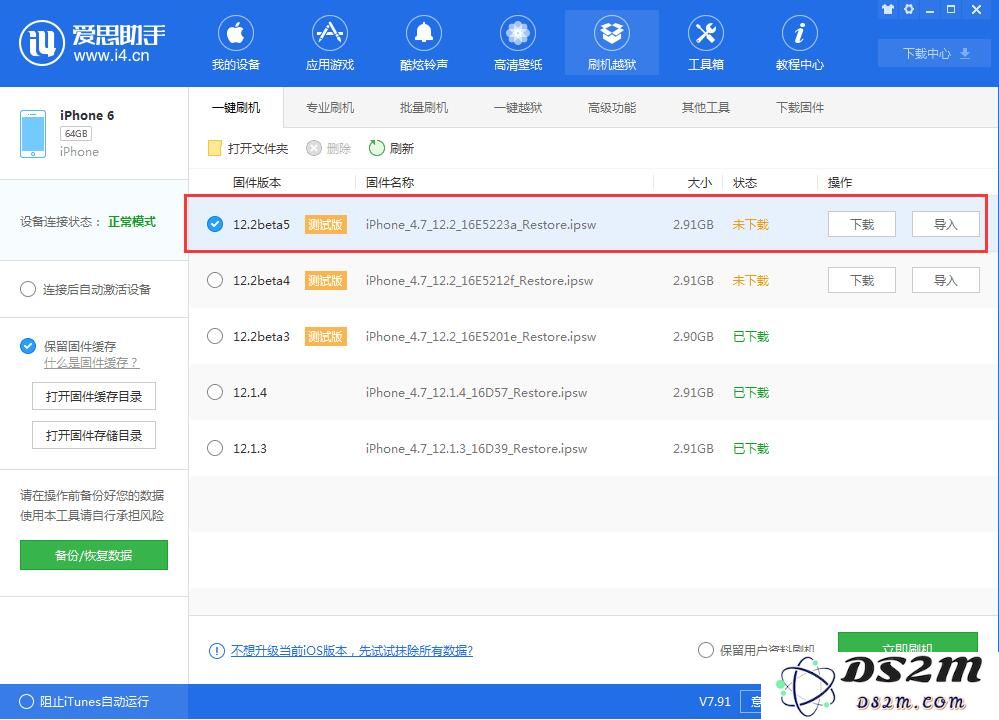Toggle 保留固件缓存 checkbox
999x720 pixels.
(27, 346)
